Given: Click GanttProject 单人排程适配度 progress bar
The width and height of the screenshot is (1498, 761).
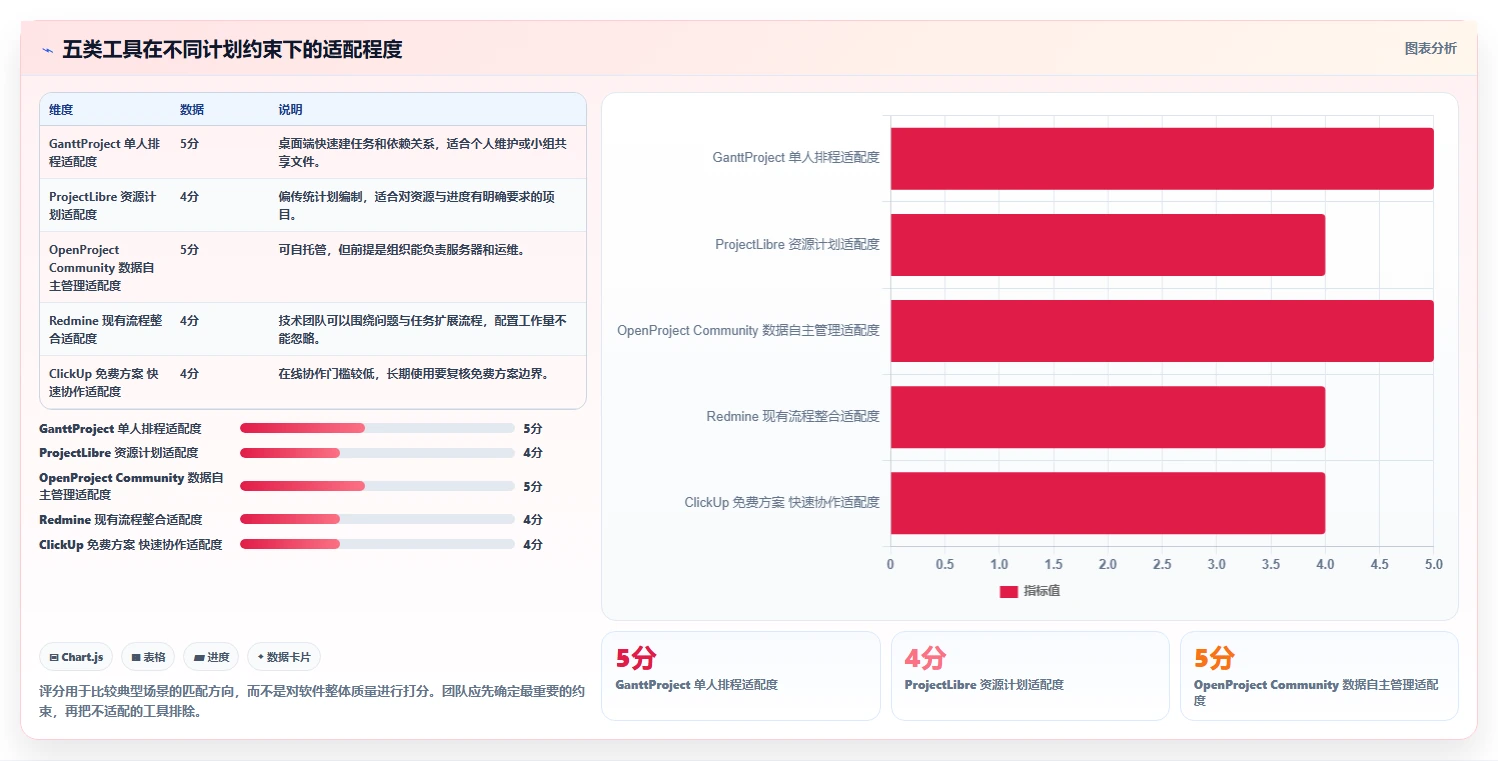Looking at the screenshot, I should 377,428.
